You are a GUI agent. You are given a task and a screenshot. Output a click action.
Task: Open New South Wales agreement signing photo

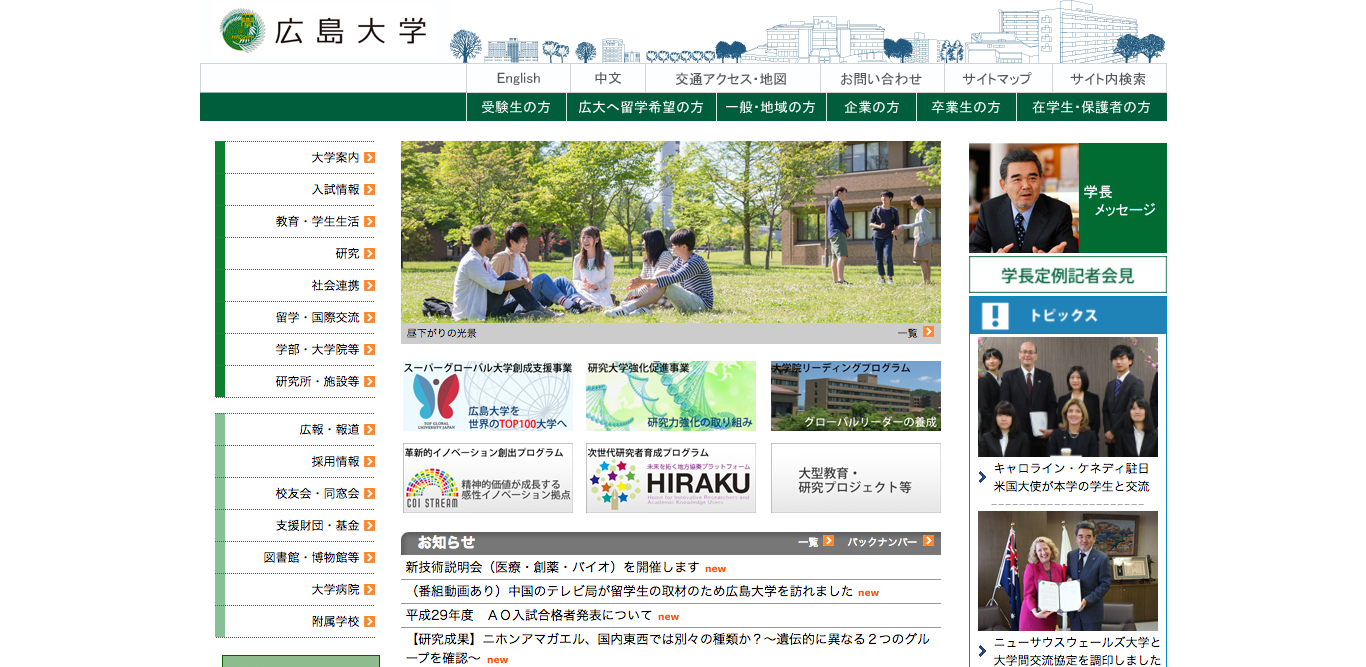coord(1068,571)
